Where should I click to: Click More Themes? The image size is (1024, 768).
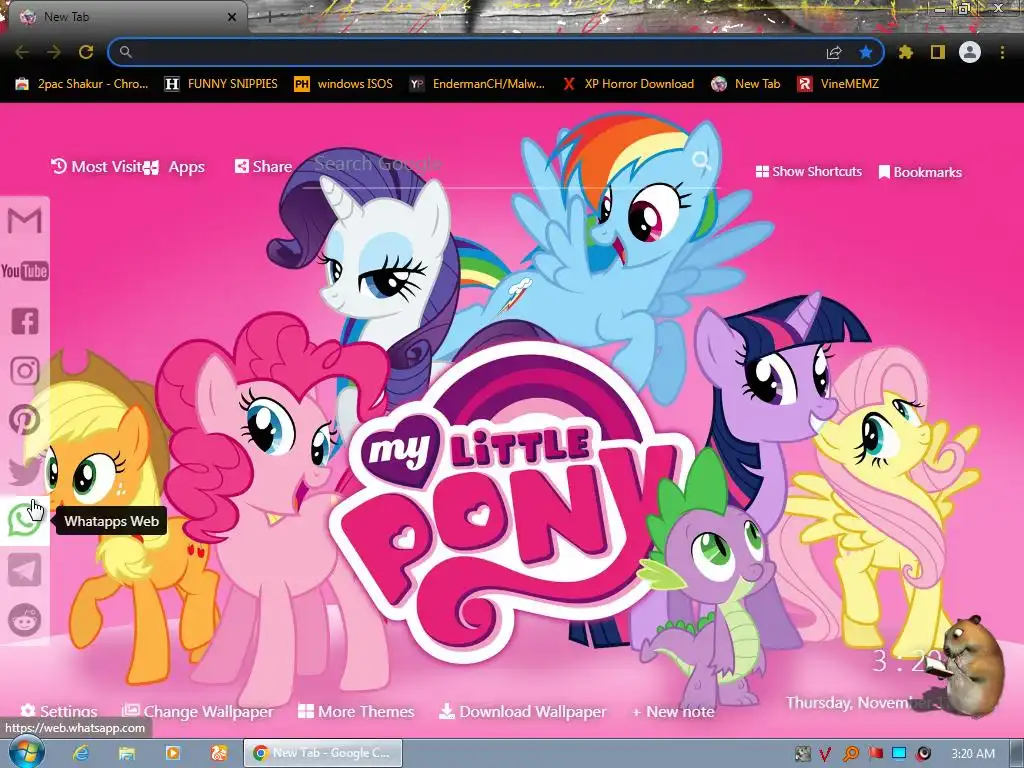tap(356, 711)
